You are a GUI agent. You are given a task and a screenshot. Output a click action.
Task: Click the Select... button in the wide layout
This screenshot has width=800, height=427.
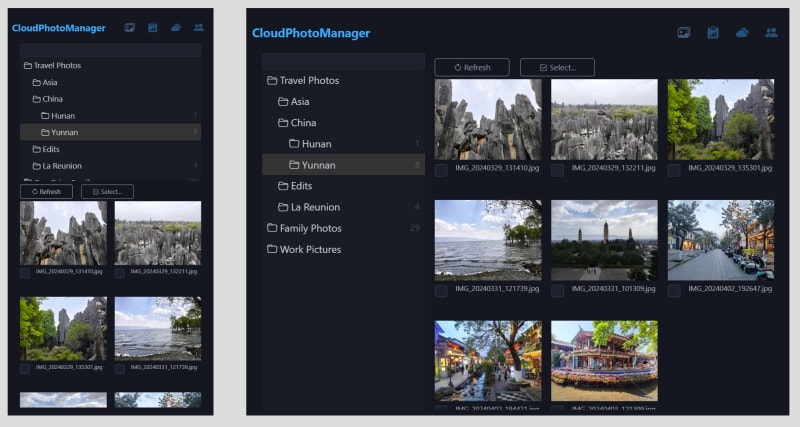coord(557,67)
